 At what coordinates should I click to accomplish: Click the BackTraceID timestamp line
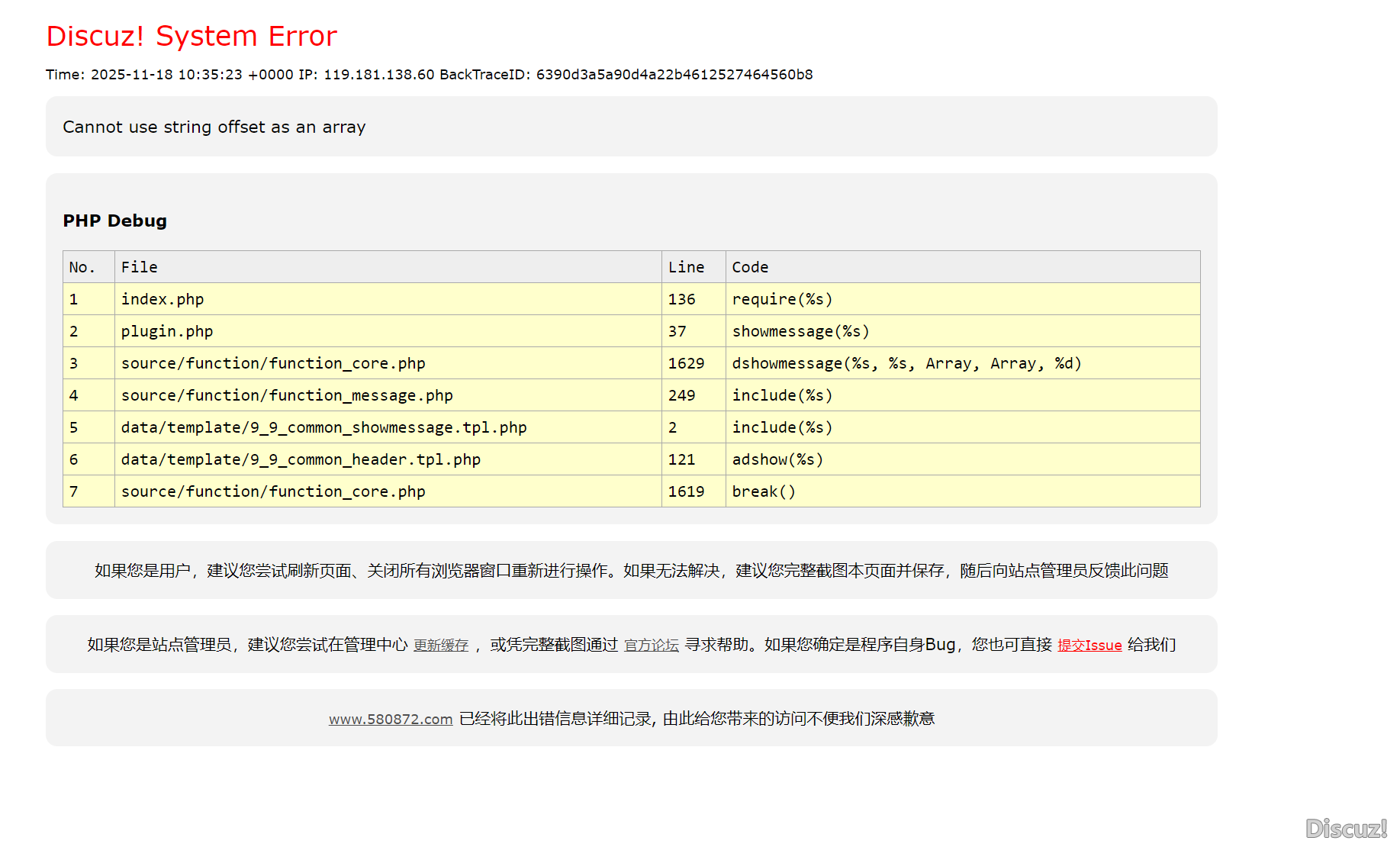click(x=429, y=75)
